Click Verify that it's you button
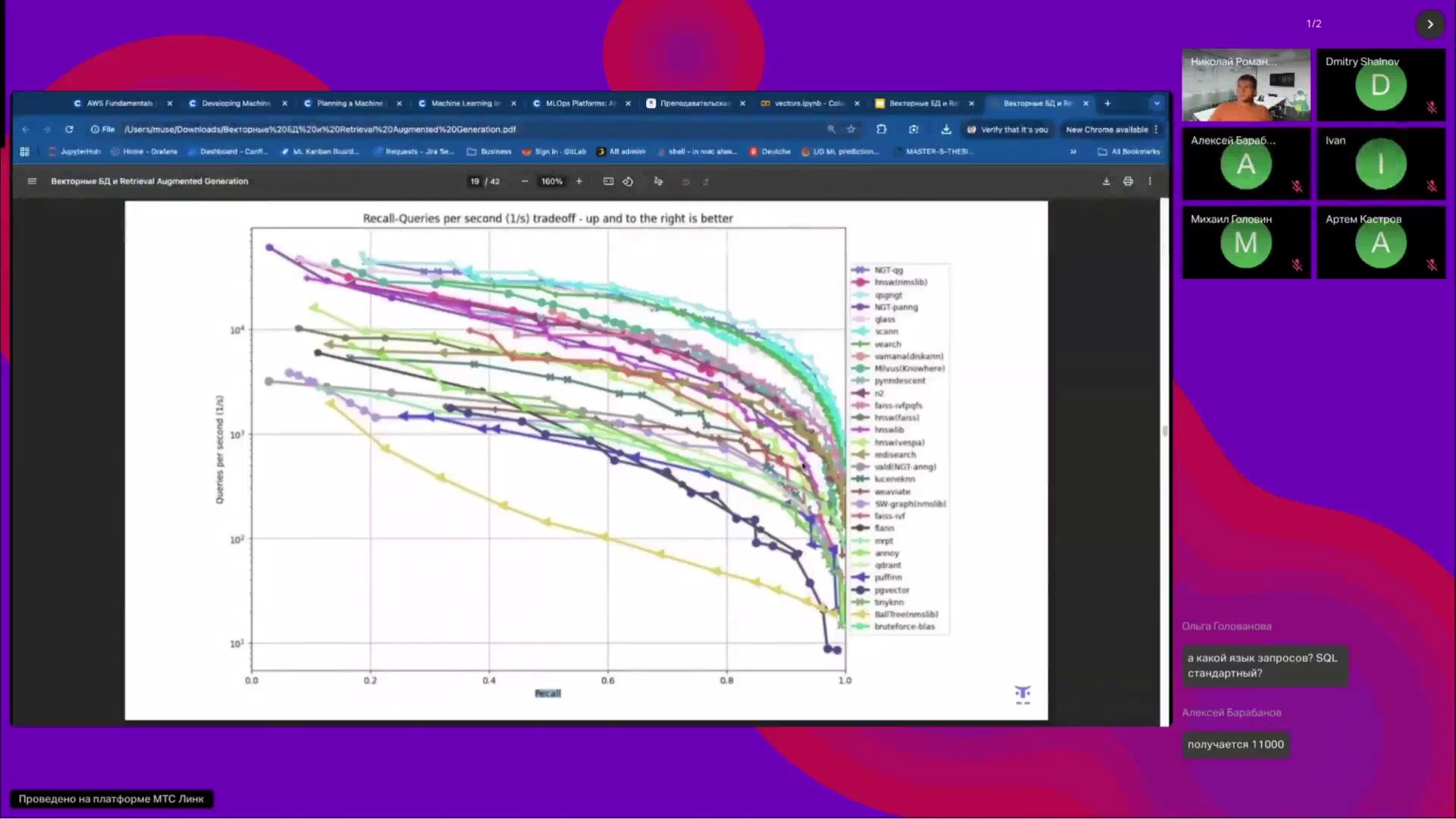This screenshot has height=819, width=1456. [1007, 130]
